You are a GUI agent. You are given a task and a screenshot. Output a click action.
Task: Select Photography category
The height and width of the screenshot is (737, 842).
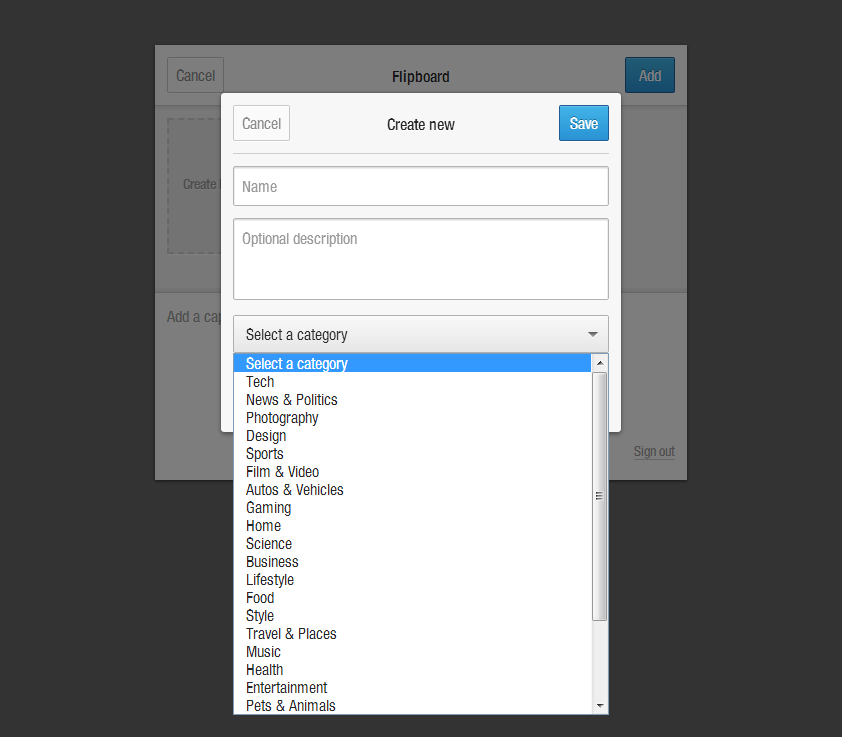(412, 417)
